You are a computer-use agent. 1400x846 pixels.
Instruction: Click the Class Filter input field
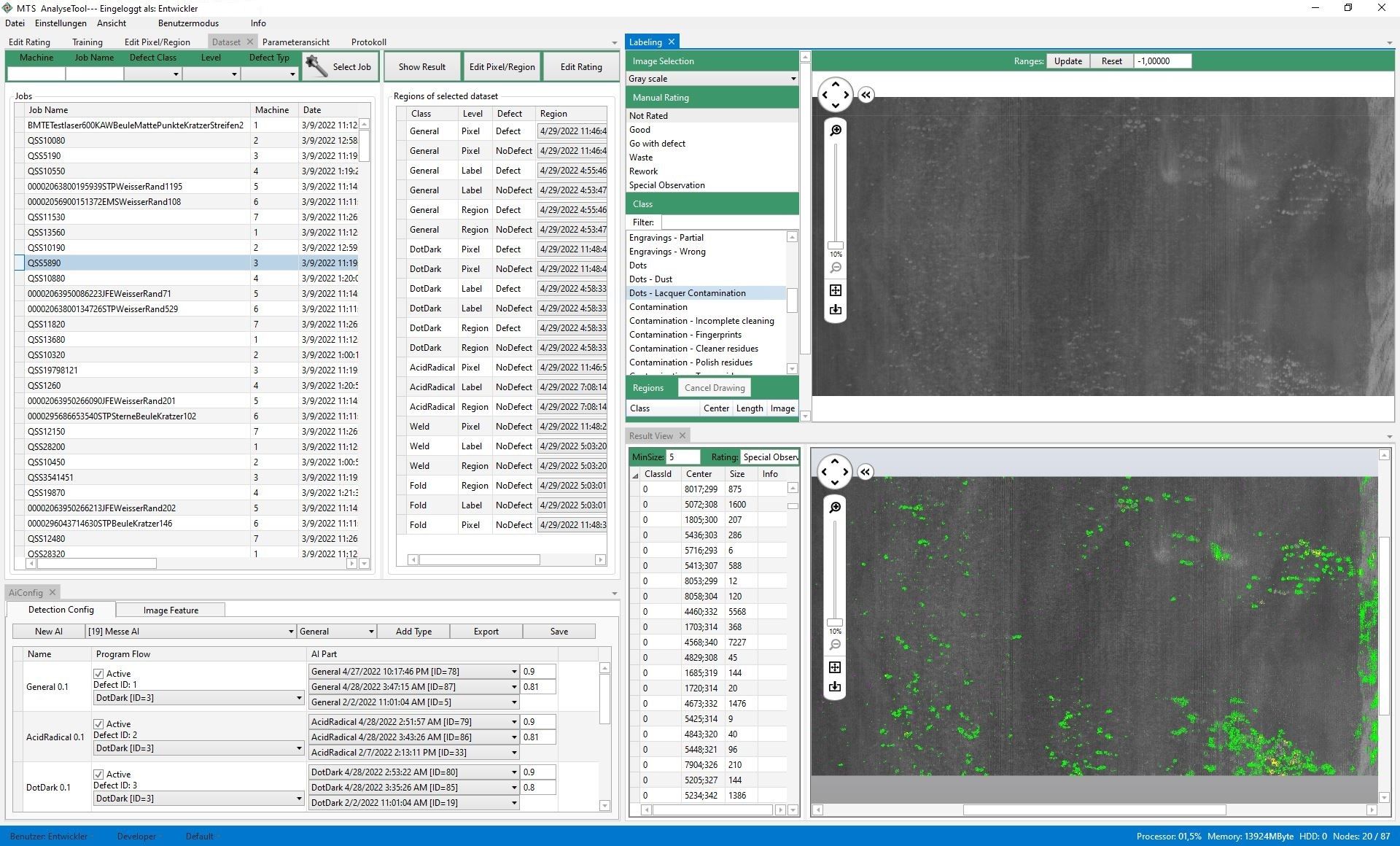point(729,222)
